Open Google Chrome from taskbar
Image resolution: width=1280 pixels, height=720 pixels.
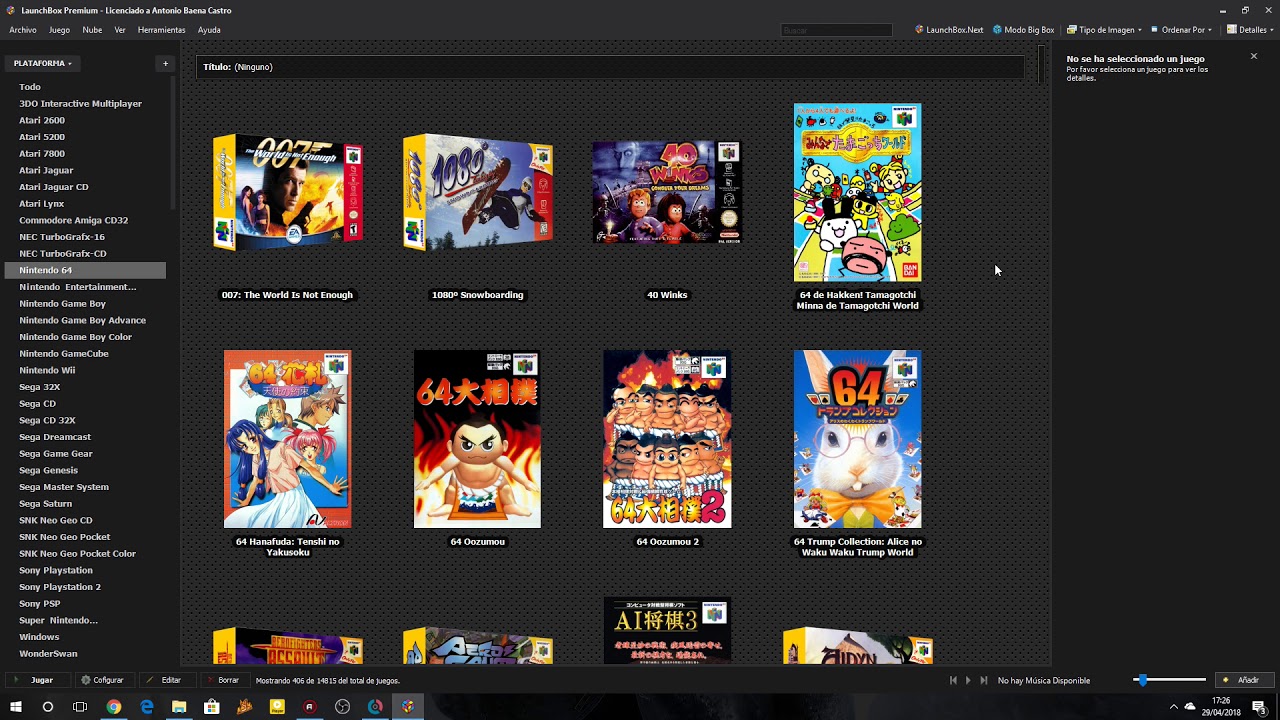point(113,707)
